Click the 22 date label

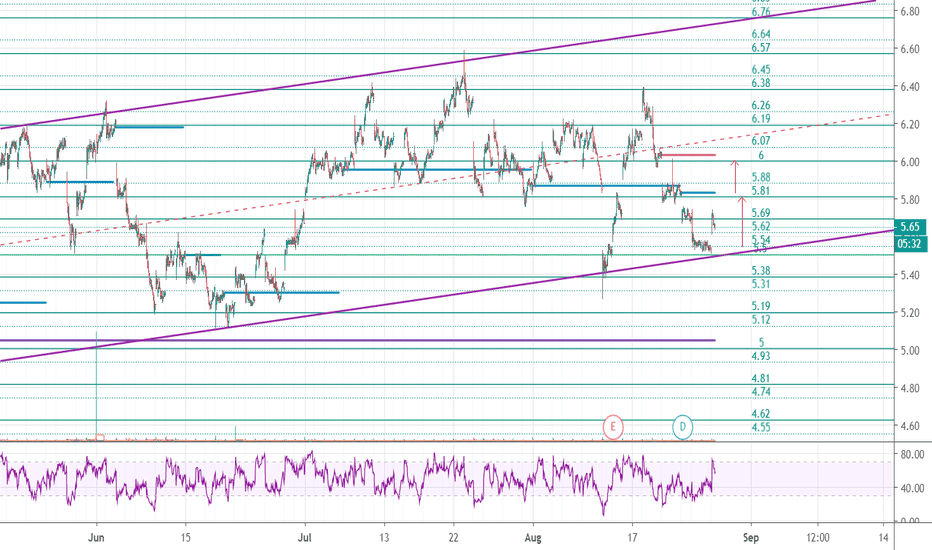click(454, 538)
